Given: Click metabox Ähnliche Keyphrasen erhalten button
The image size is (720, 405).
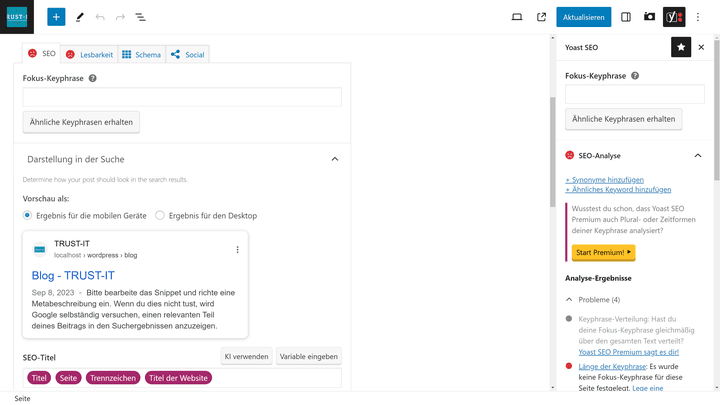Looking at the screenshot, I should point(81,122).
